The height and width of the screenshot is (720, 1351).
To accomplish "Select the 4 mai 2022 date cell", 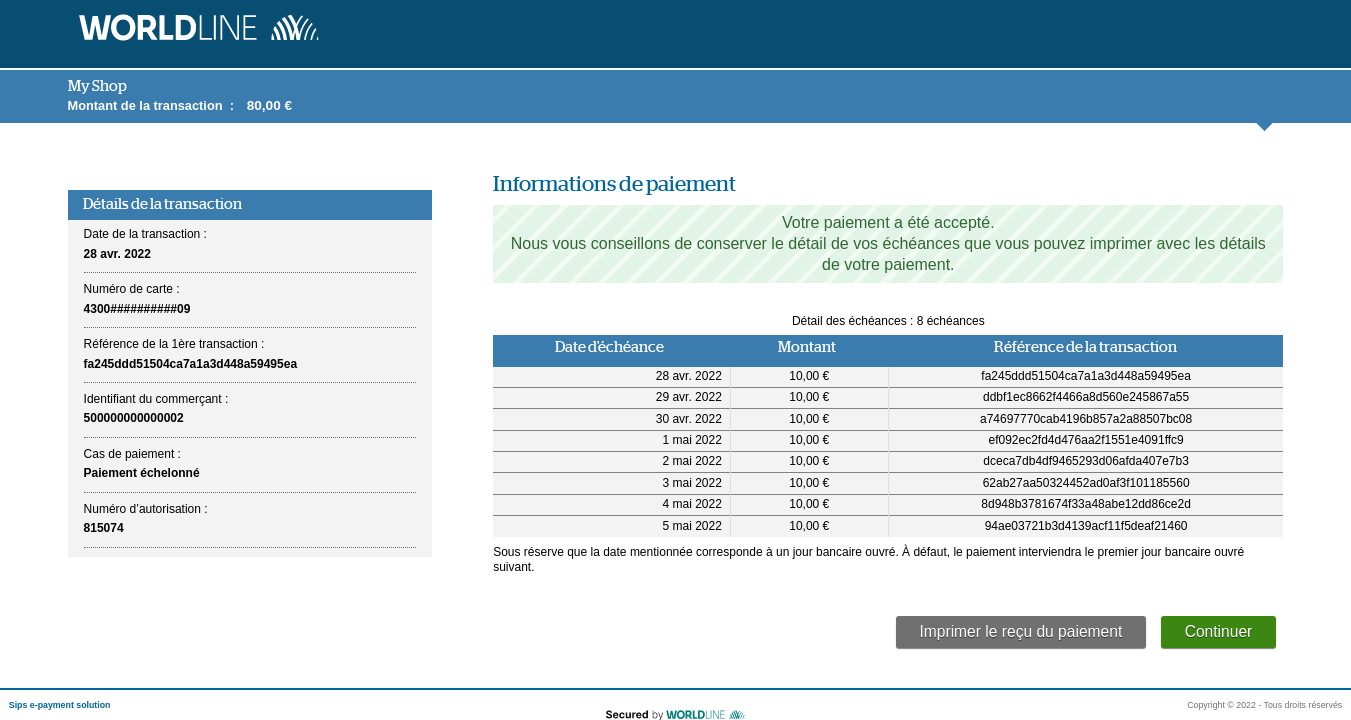I will pyautogui.click(x=611, y=504).
